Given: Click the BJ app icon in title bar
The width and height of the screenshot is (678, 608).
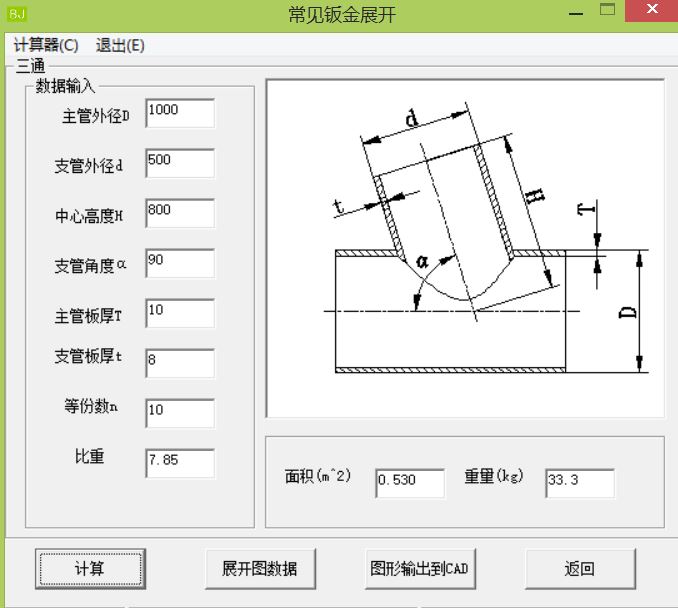Looking at the screenshot, I should point(14,14).
